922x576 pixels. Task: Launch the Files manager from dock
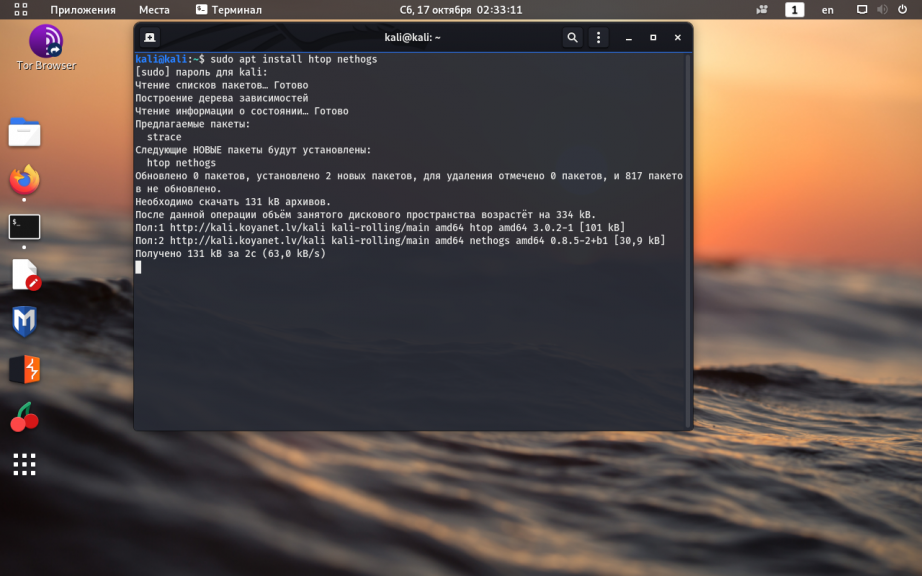tap(24, 132)
